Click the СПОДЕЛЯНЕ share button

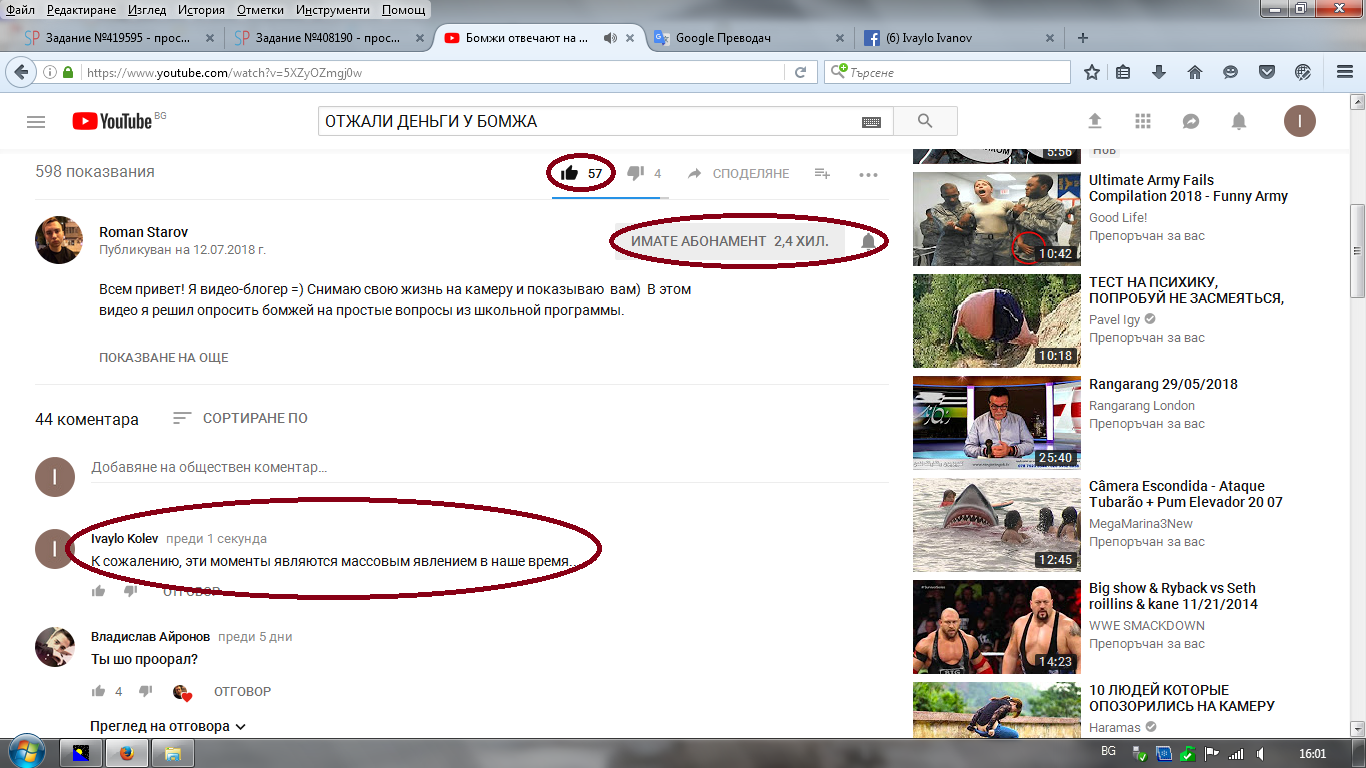[739, 173]
